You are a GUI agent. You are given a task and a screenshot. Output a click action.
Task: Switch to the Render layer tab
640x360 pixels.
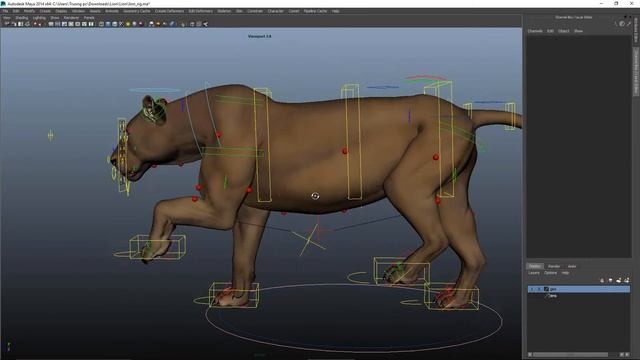(554, 266)
